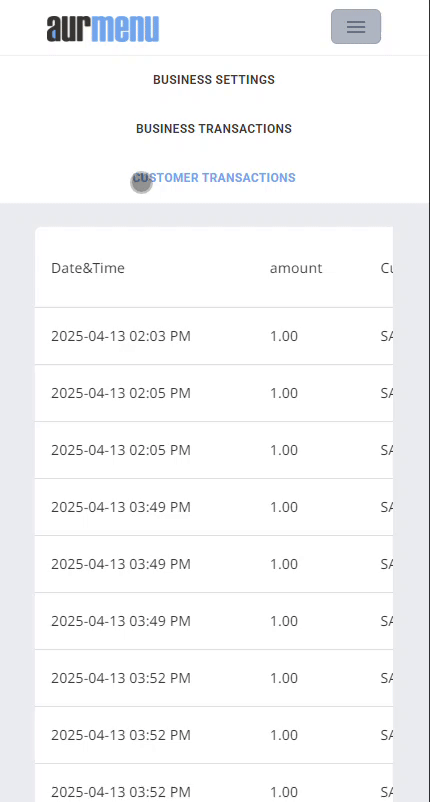Click the partially visible third column header
This screenshot has width=430, height=802.
pos(387,268)
